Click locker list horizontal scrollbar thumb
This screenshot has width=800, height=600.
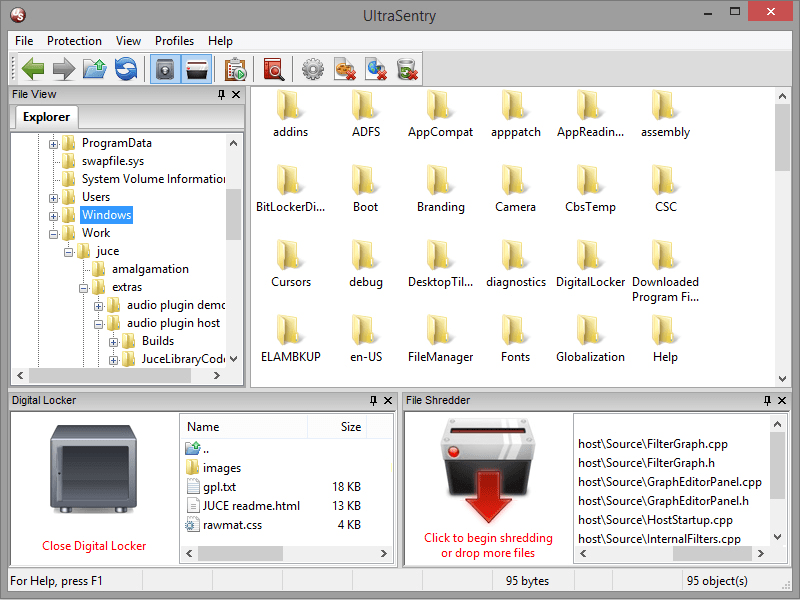pyautogui.click(x=240, y=554)
